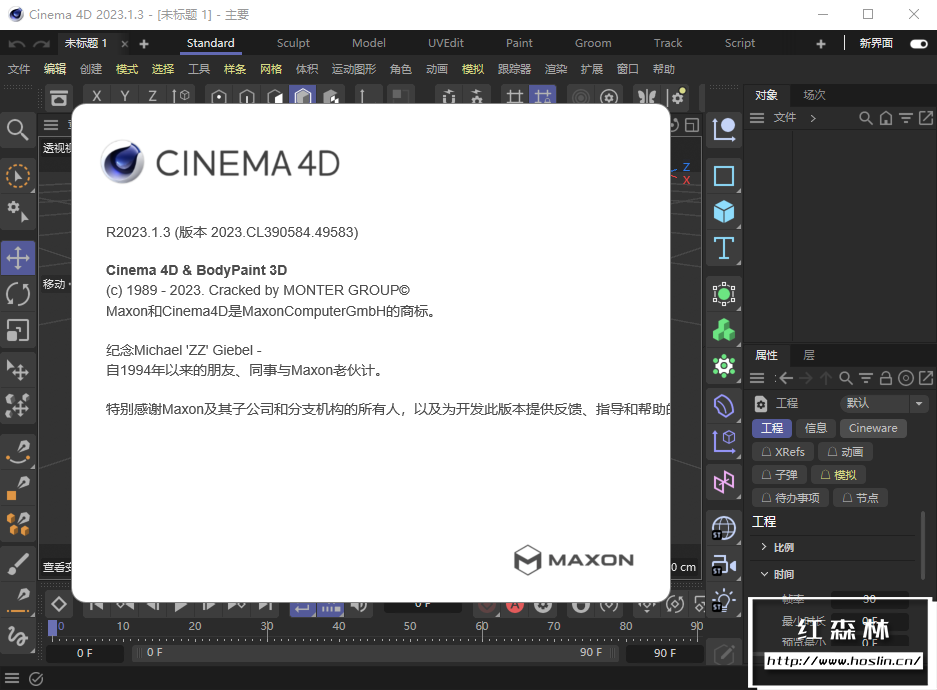Edit the 90 F end frame field
Viewport: 937px width, 690px height.
click(665, 654)
